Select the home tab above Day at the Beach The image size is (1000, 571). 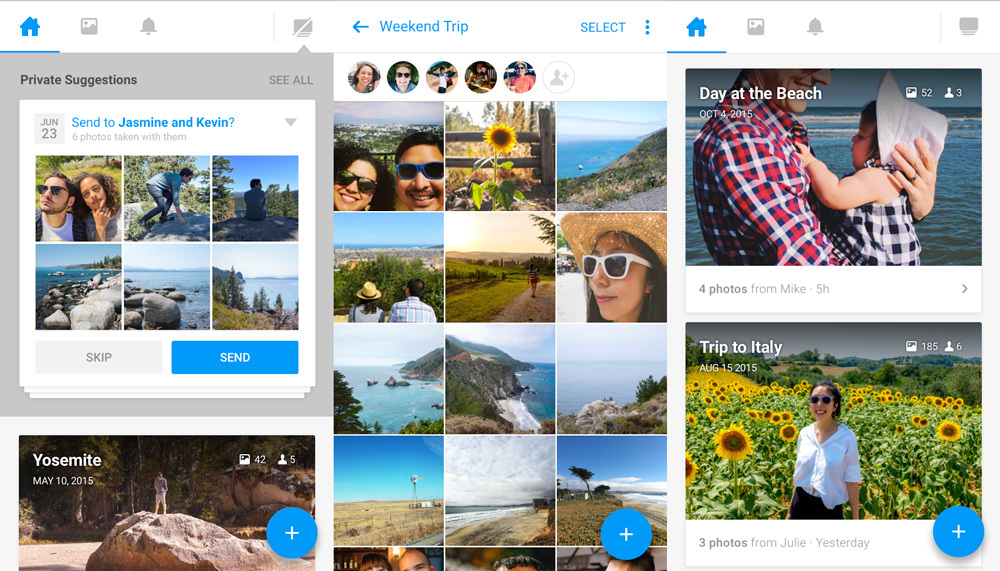(x=697, y=27)
